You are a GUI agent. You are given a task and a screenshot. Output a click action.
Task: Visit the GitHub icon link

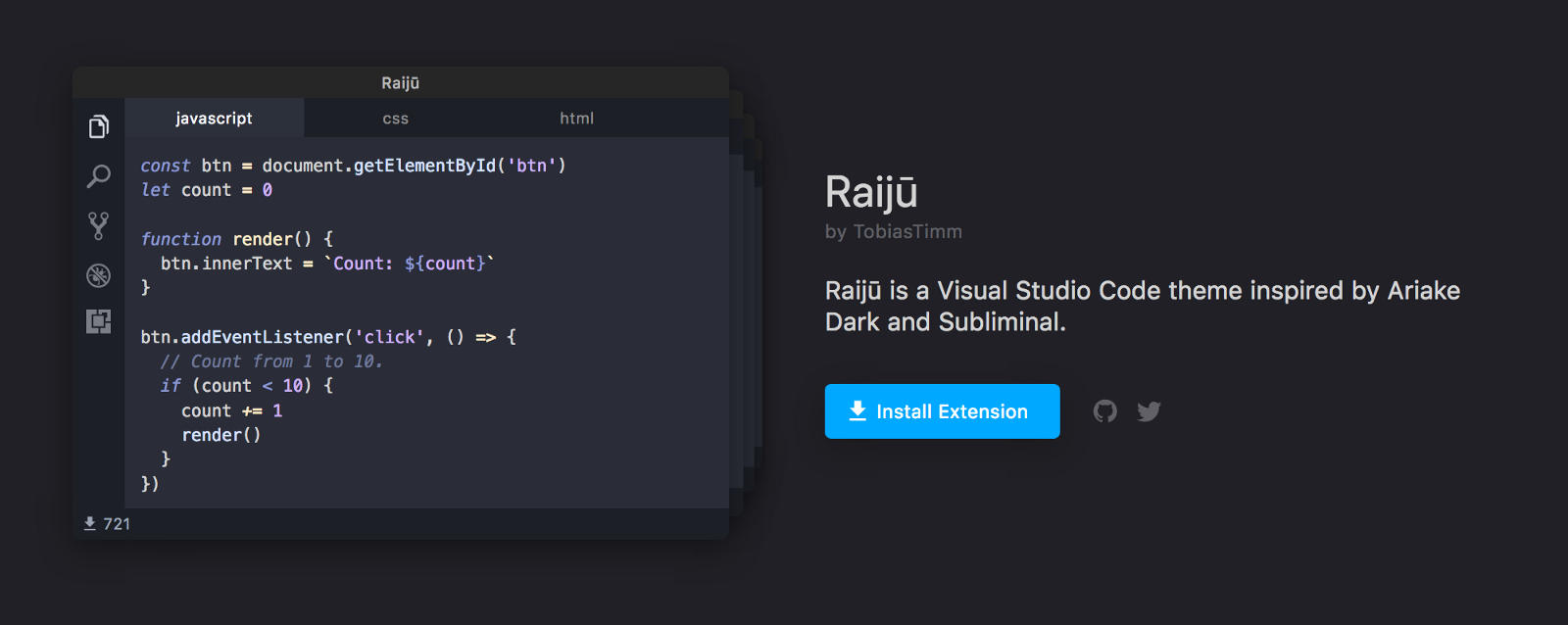1105,411
